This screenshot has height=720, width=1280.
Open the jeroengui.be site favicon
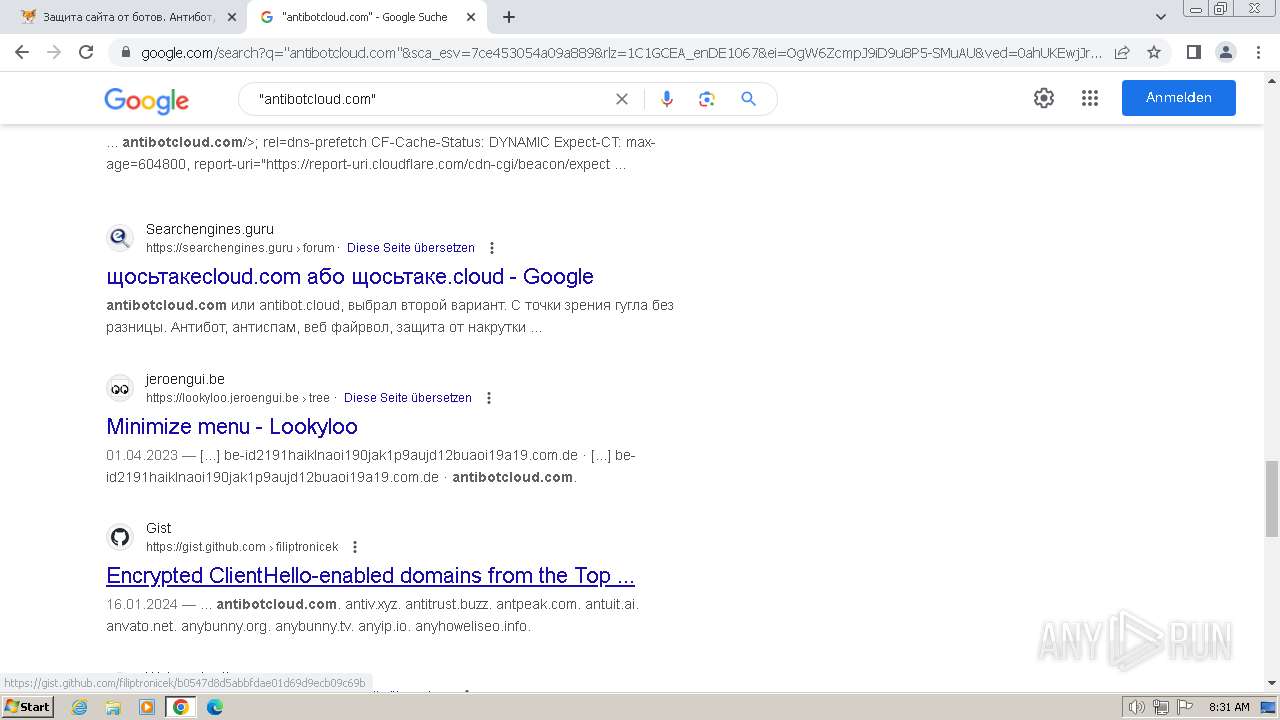120,388
